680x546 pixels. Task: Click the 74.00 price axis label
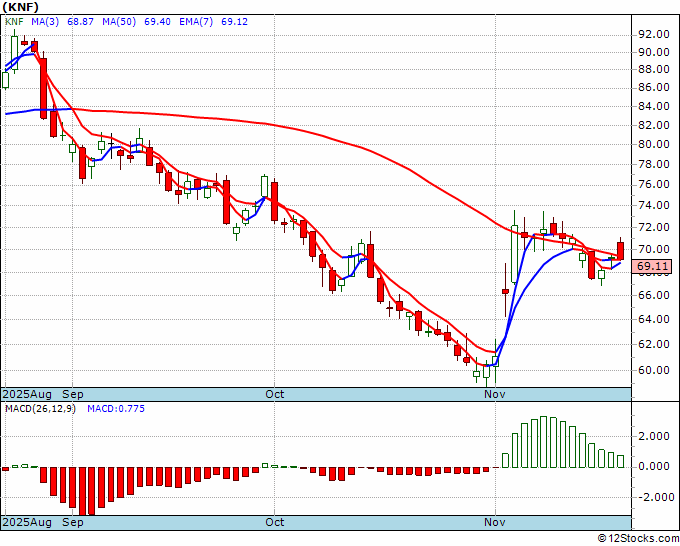click(654, 205)
